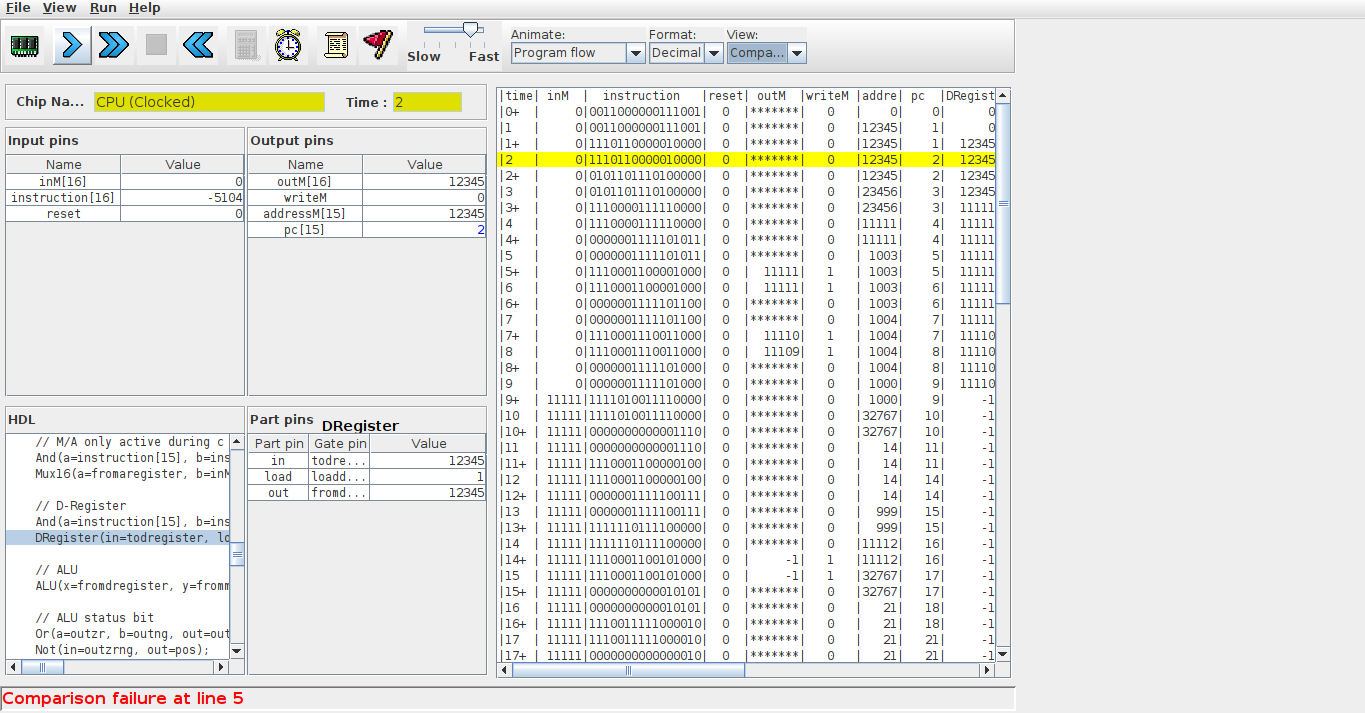This screenshot has width=1365, height=713.
Task: Open the Run menu
Action: tap(103, 8)
